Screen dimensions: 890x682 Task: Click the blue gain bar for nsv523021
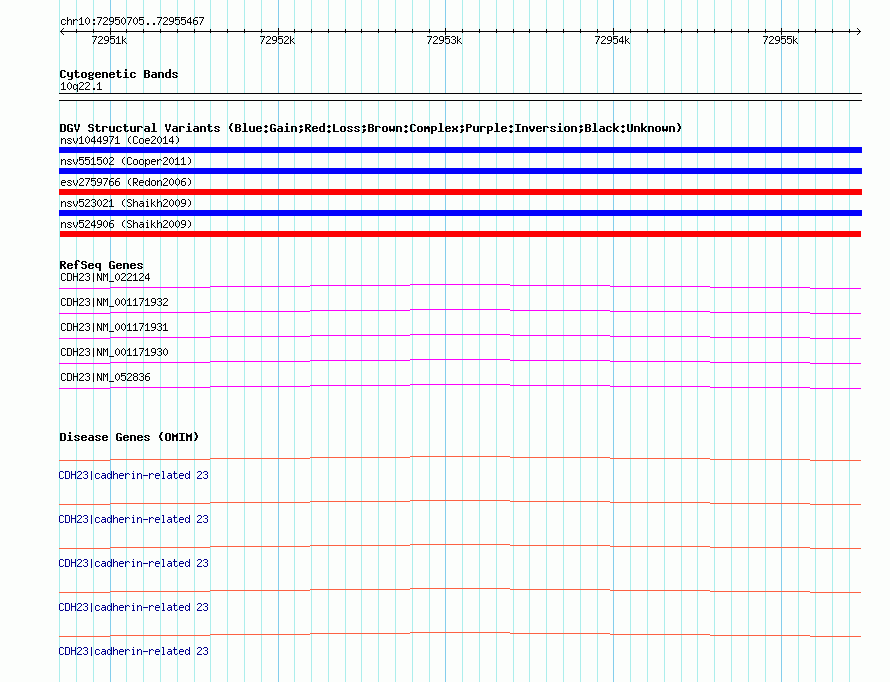point(460,213)
